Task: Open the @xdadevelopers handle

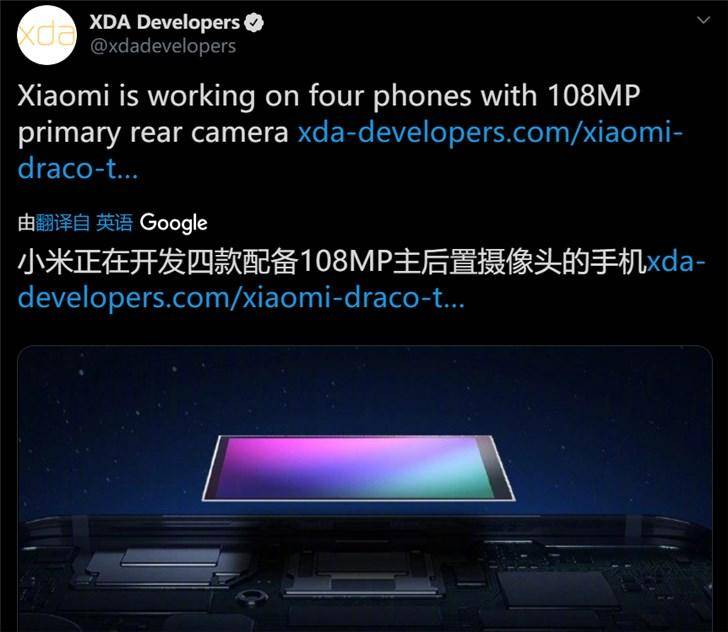Action: click(x=163, y=46)
